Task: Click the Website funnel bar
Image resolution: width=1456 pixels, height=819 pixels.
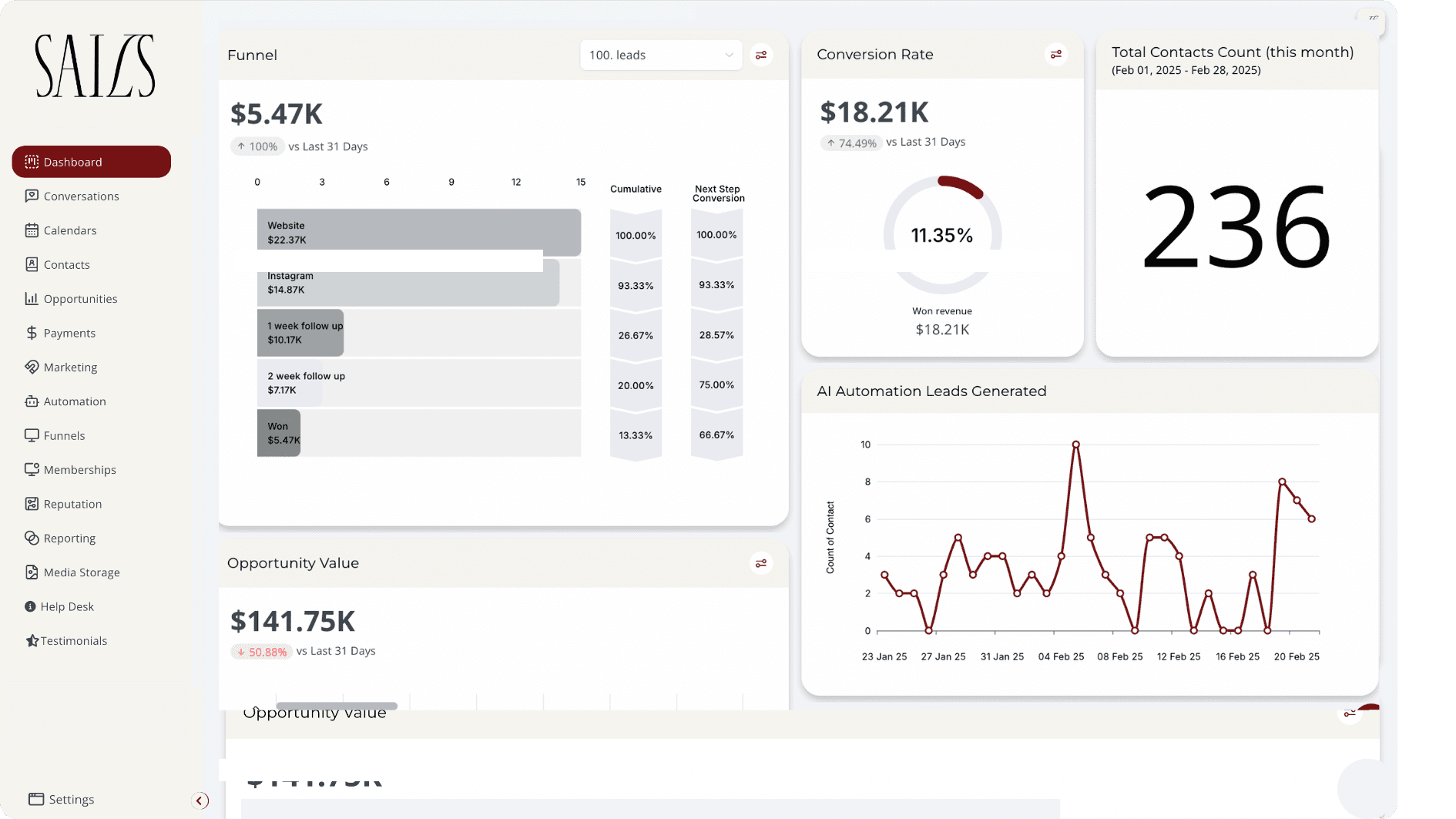Action: coord(419,232)
